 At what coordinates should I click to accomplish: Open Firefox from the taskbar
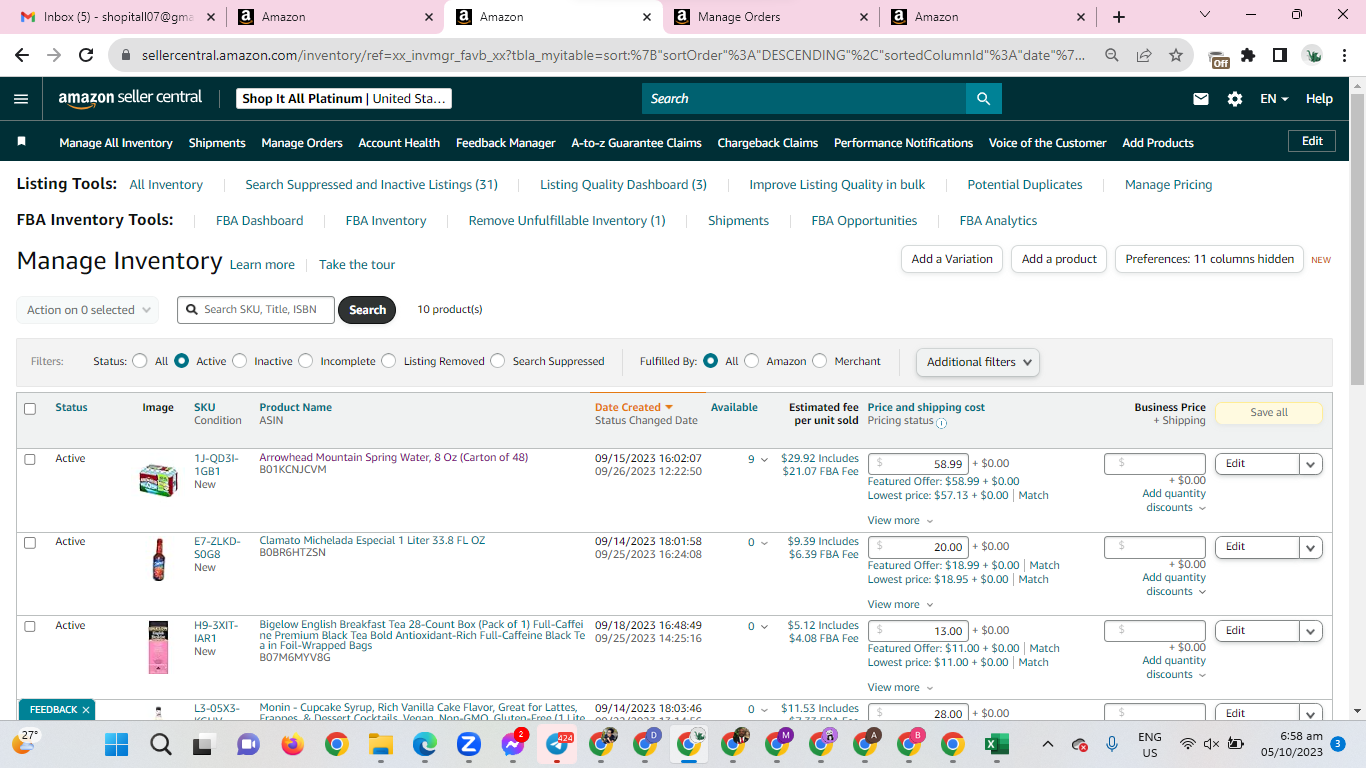292,744
